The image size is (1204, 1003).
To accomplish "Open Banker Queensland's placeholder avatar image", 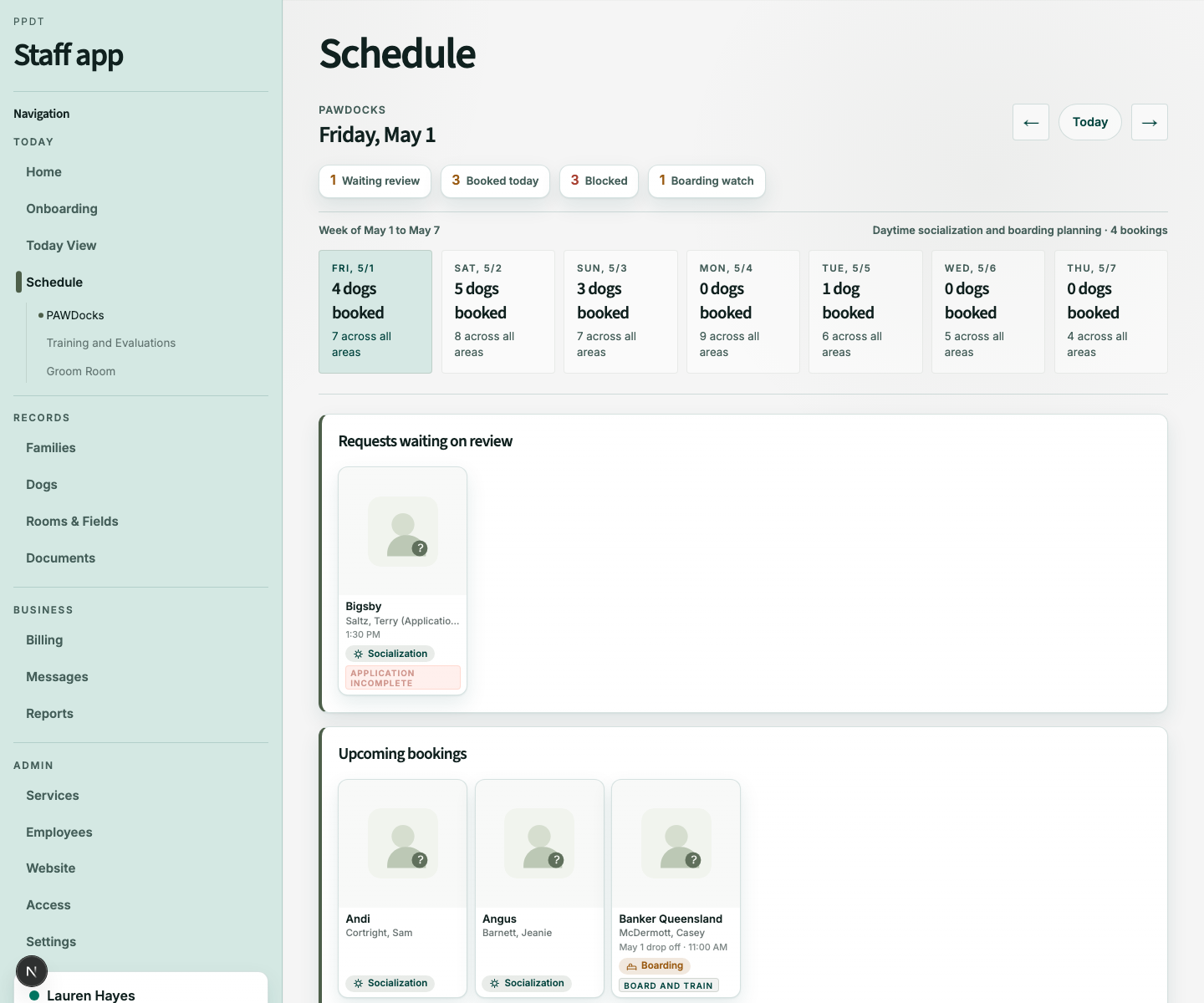I will tap(676, 843).
